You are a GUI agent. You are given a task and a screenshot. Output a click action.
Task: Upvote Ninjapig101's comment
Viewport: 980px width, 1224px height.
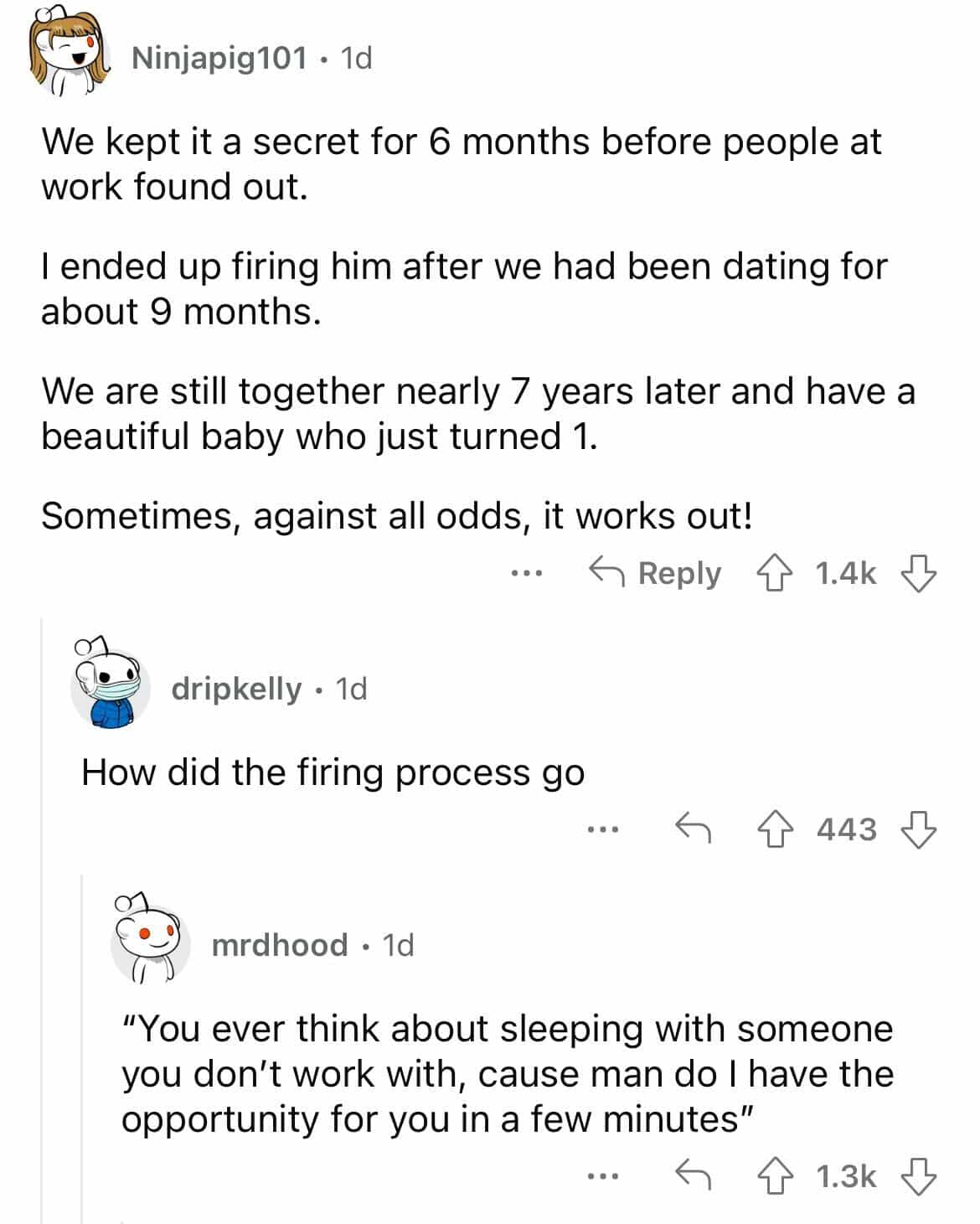[776, 574]
